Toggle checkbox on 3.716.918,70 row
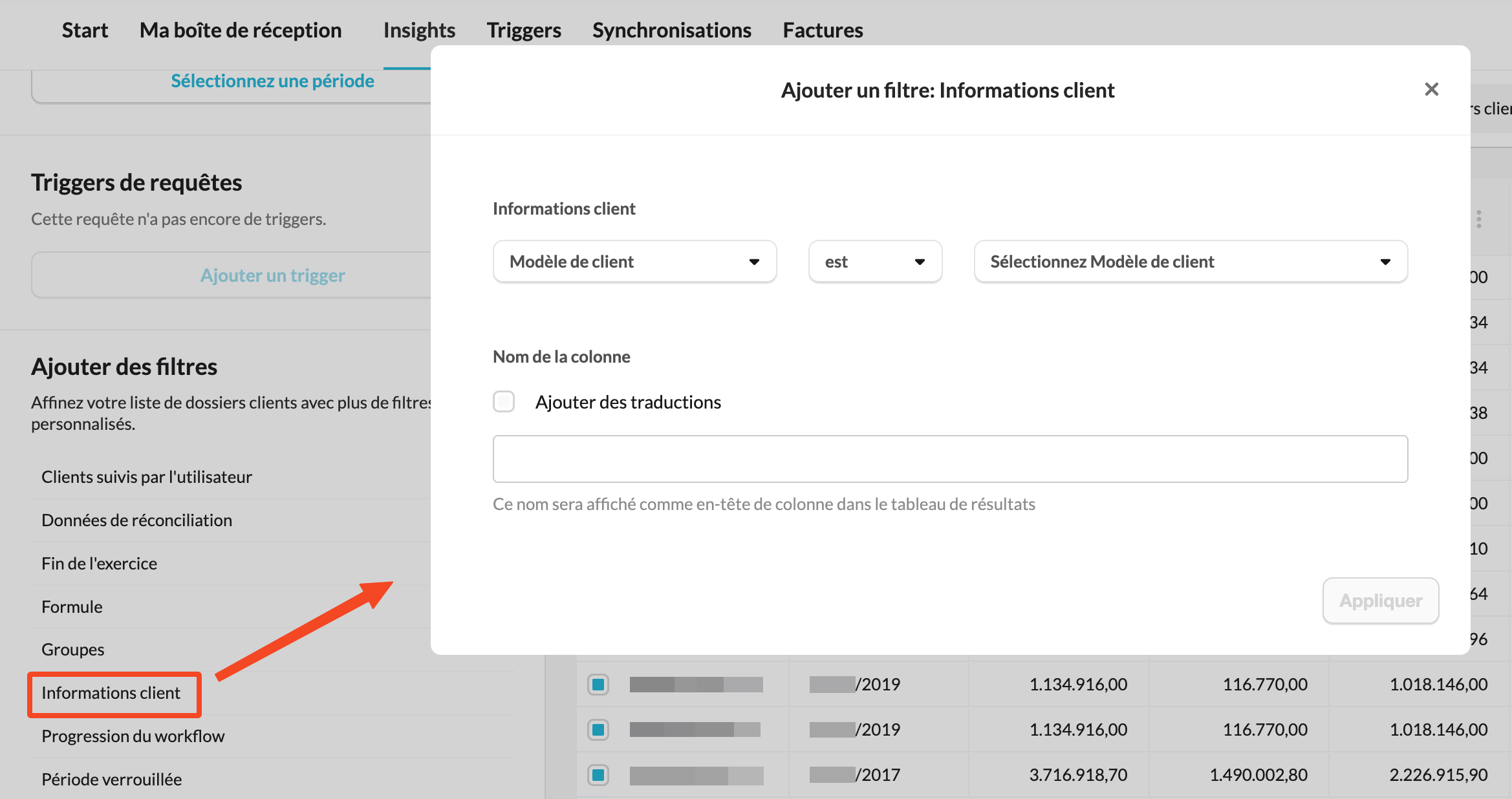The width and height of the screenshot is (1512, 799). [x=598, y=774]
